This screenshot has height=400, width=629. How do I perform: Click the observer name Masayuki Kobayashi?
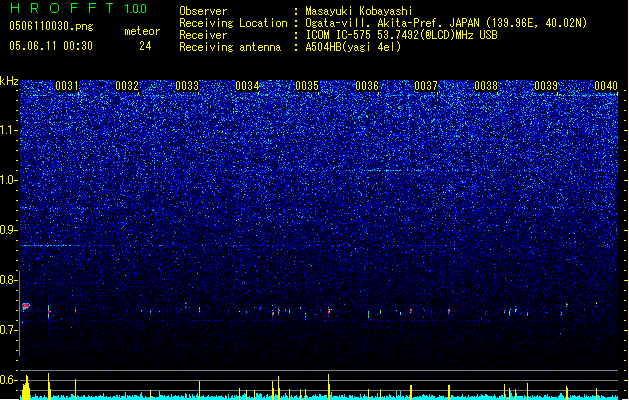(x=359, y=11)
